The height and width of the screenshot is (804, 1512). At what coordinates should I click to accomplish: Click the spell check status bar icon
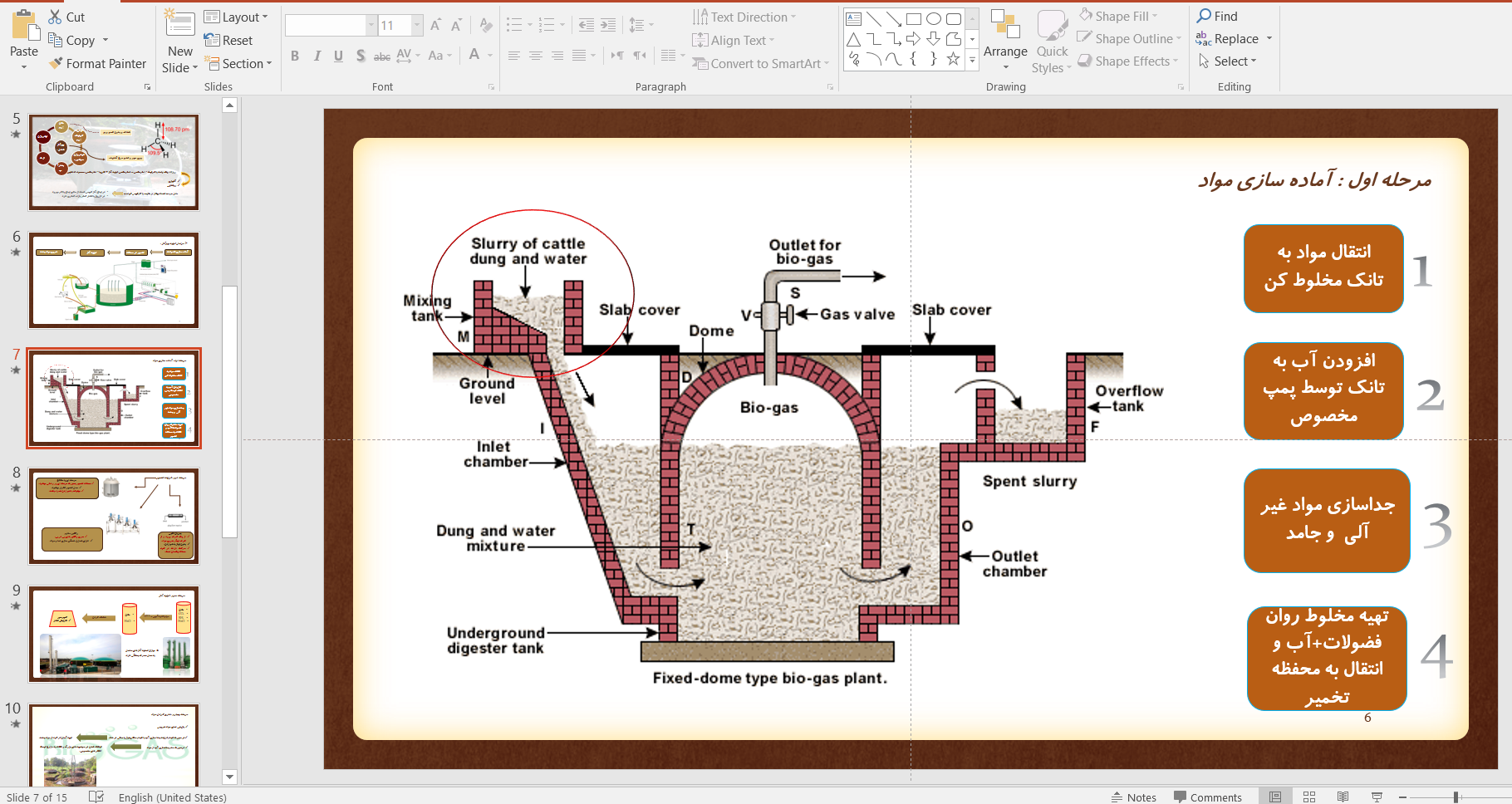(x=96, y=797)
